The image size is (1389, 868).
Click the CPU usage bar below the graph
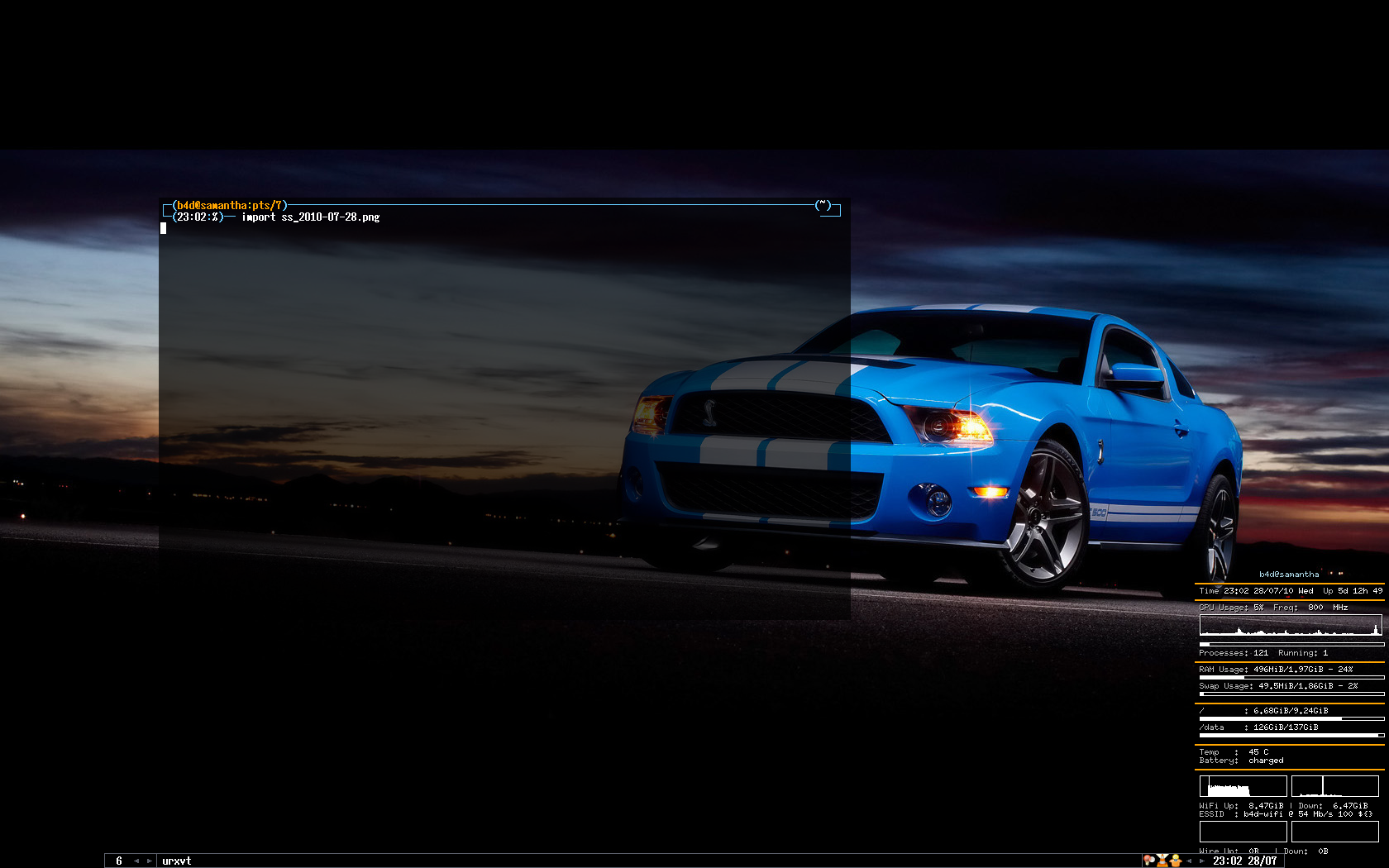(1291, 644)
